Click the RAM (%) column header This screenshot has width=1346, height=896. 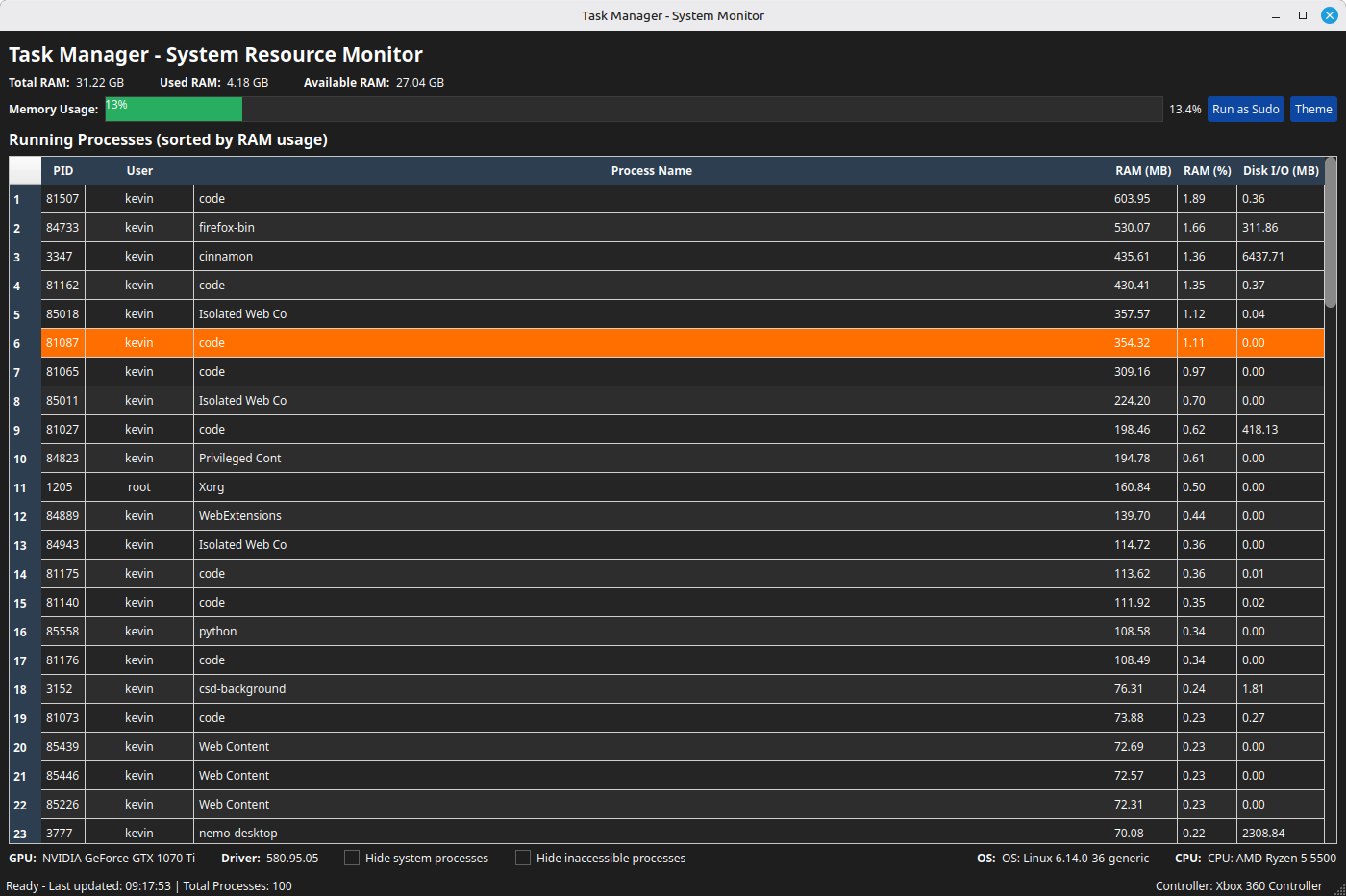(1207, 171)
